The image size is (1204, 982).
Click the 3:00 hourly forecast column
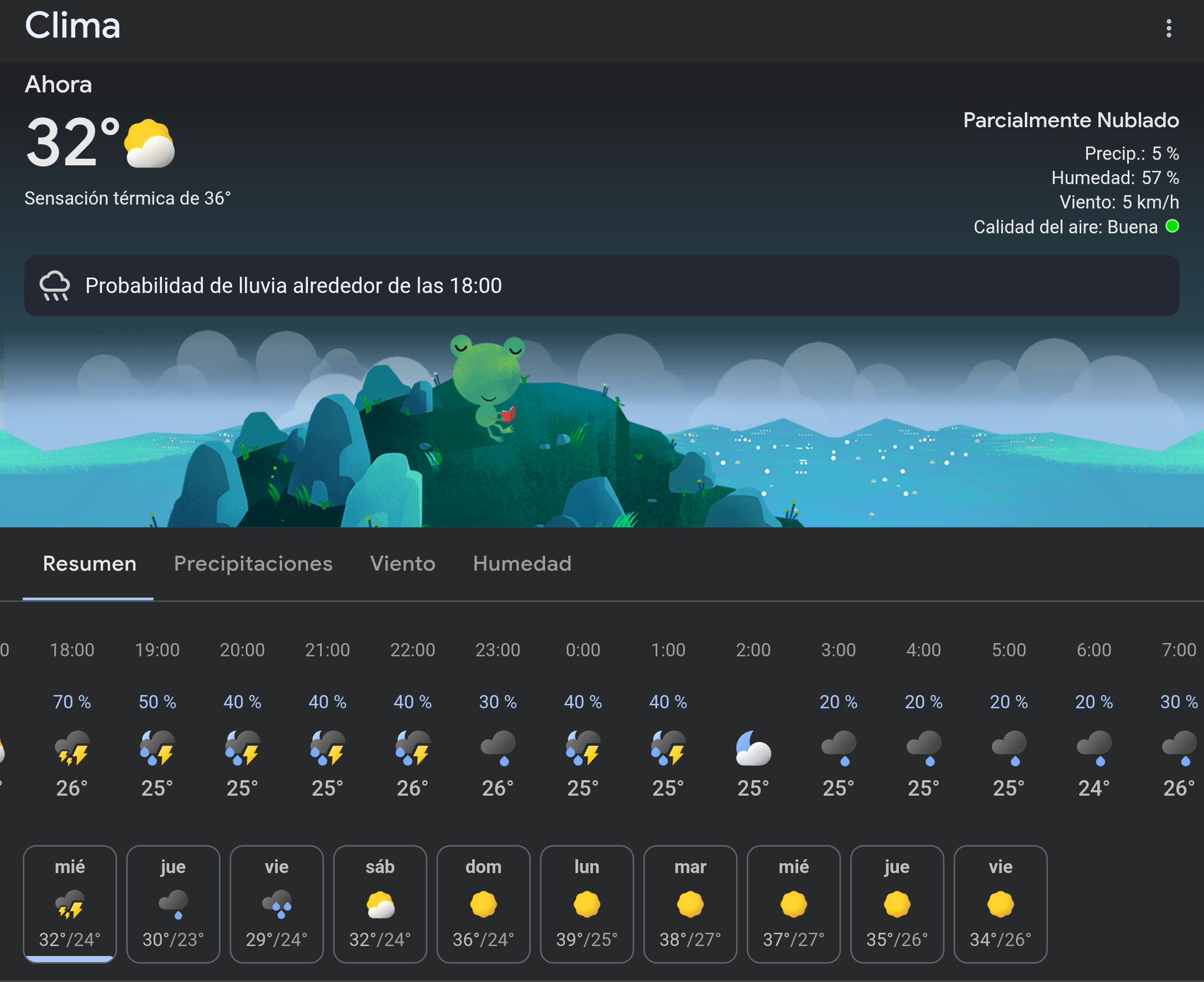pos(838,718)
